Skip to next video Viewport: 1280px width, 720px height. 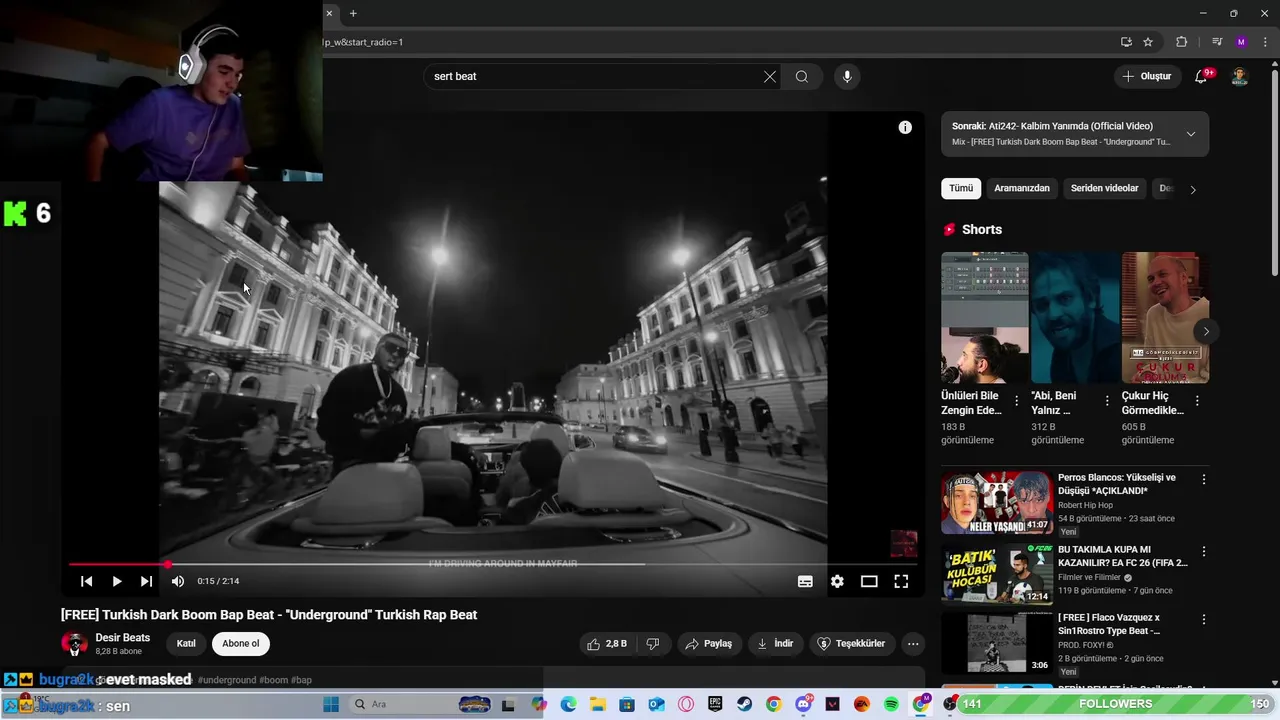tap(147, 581)
